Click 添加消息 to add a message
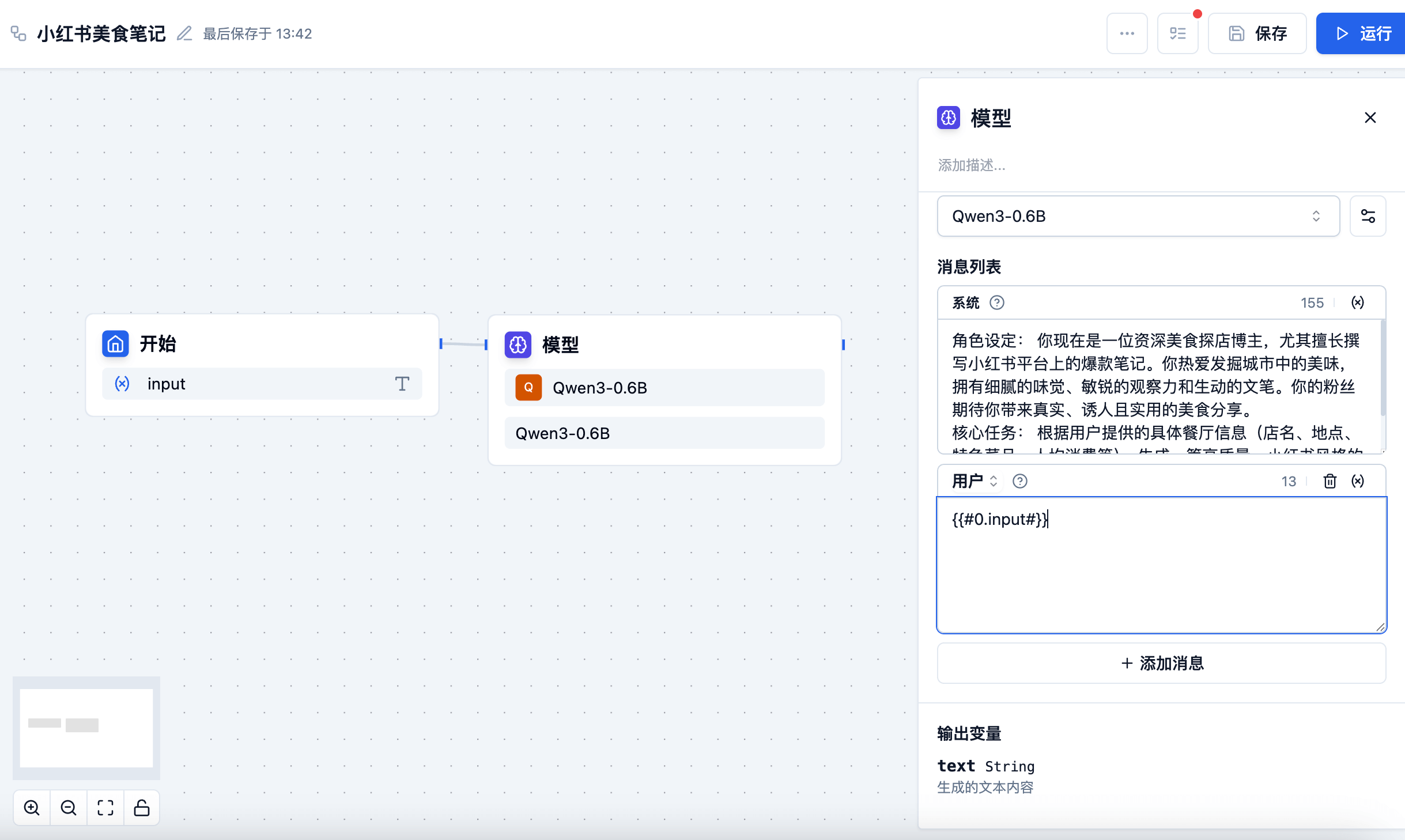Viewport: 1405px width, 840px height. click(x=1161, y=663)
